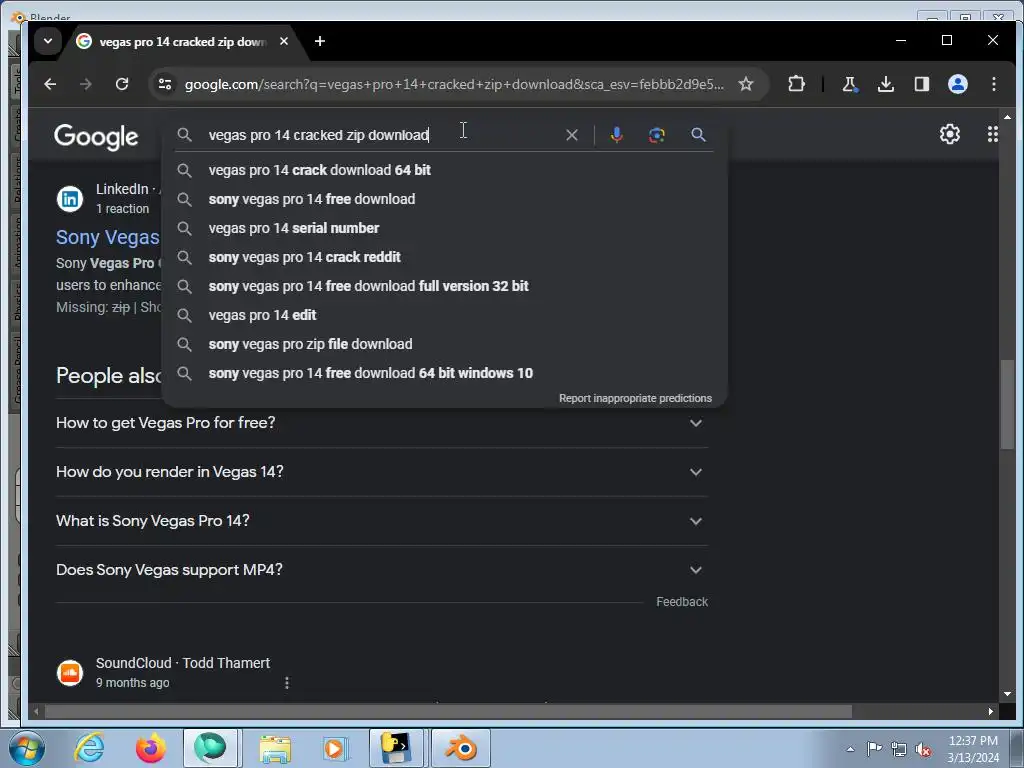Choose suggestion 'sony vegas pro 14 crack reddit'
The image size is (1024, 768).
tap(444, 257)
